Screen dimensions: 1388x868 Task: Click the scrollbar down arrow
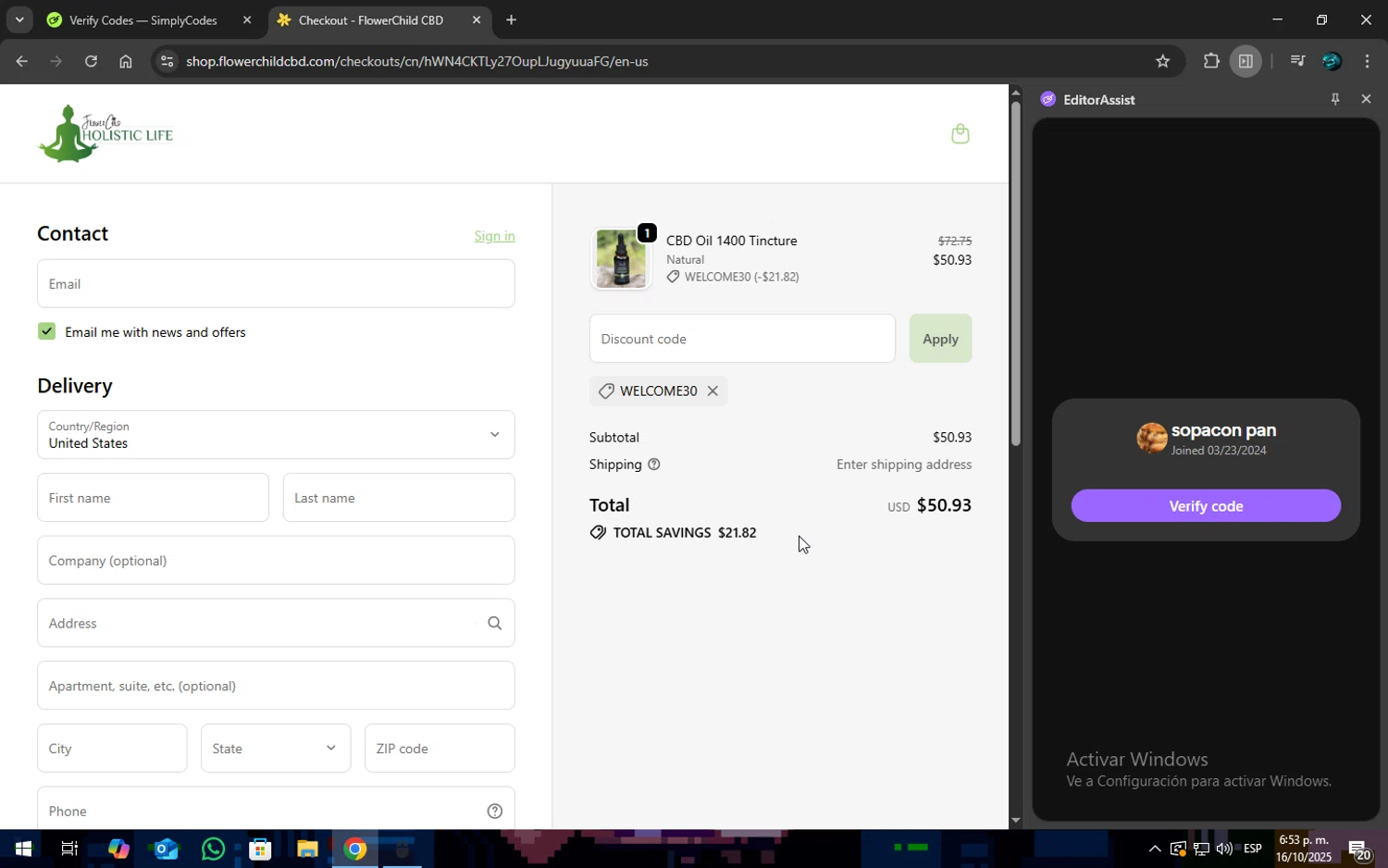1015,820
